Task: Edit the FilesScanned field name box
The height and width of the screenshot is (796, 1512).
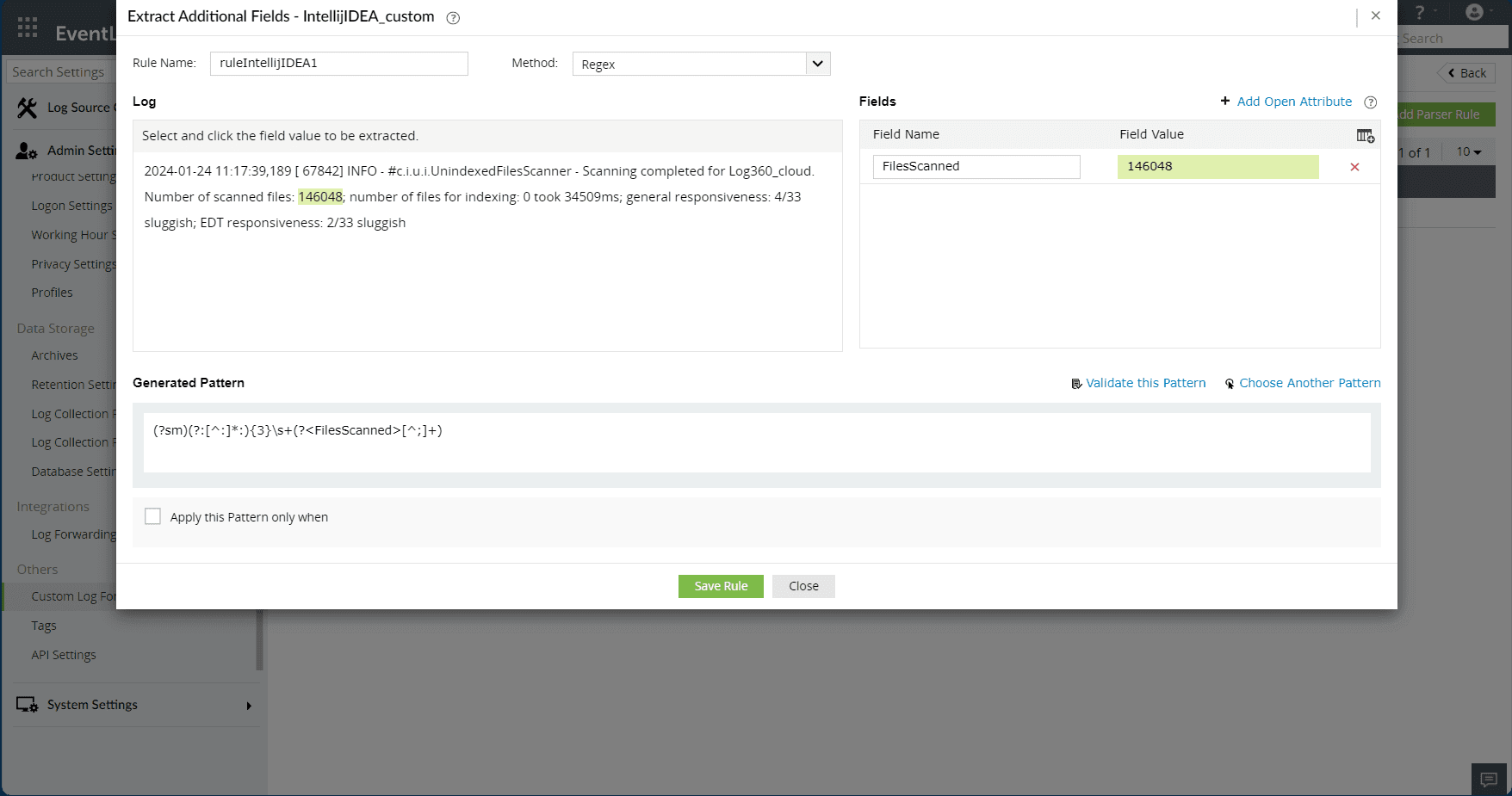Action: click(976, 167)
